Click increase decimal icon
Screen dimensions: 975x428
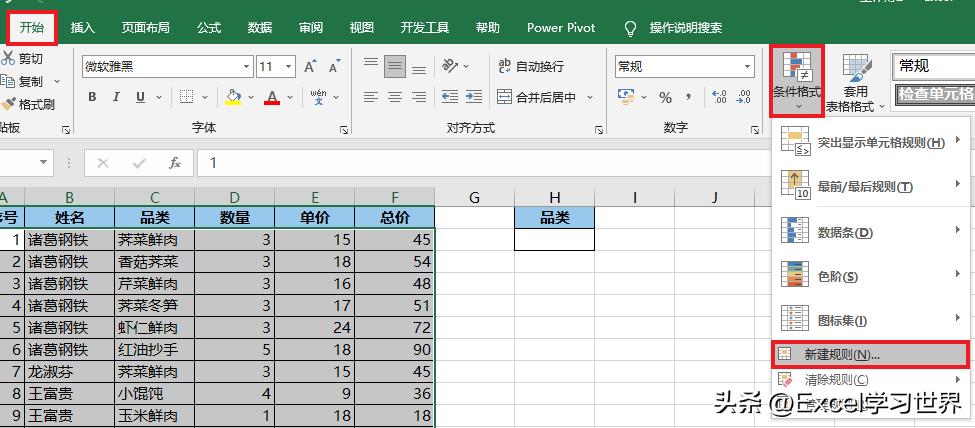(x=719, y=97)
